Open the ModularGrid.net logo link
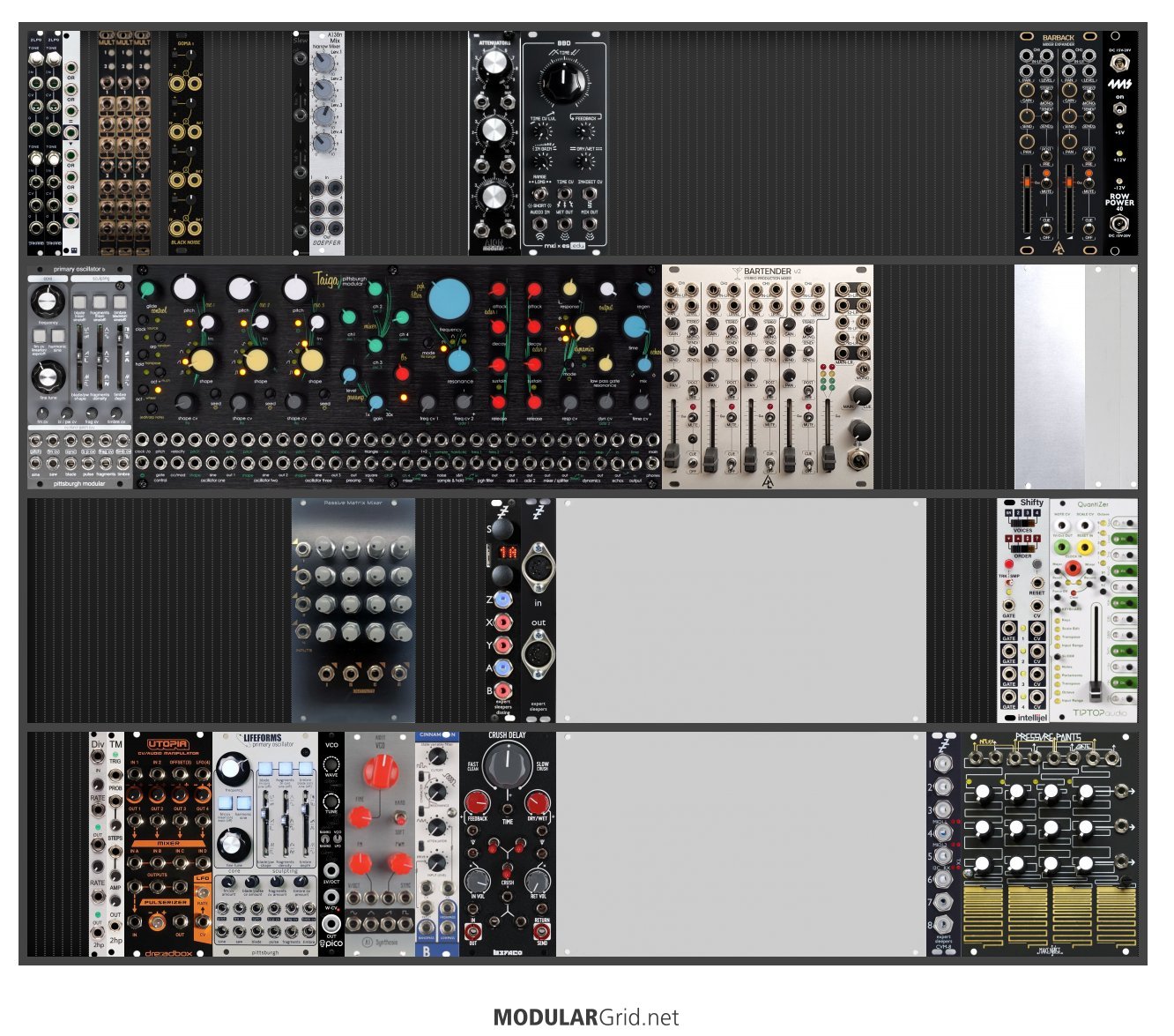The height and width of the screenshot is (1036, 1174). click(x=586, y=1017)
